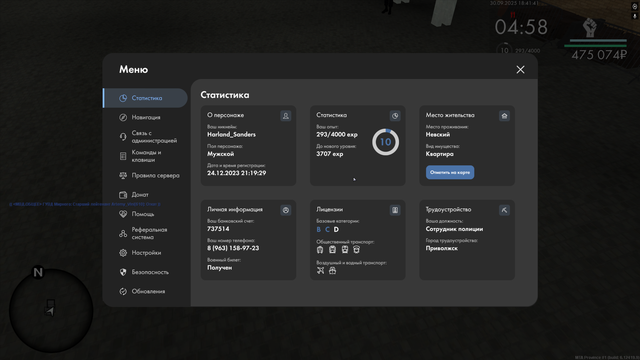Click the first Общественный транспорт license icon
The image size is (640, 360).
(x=320, y=249)
